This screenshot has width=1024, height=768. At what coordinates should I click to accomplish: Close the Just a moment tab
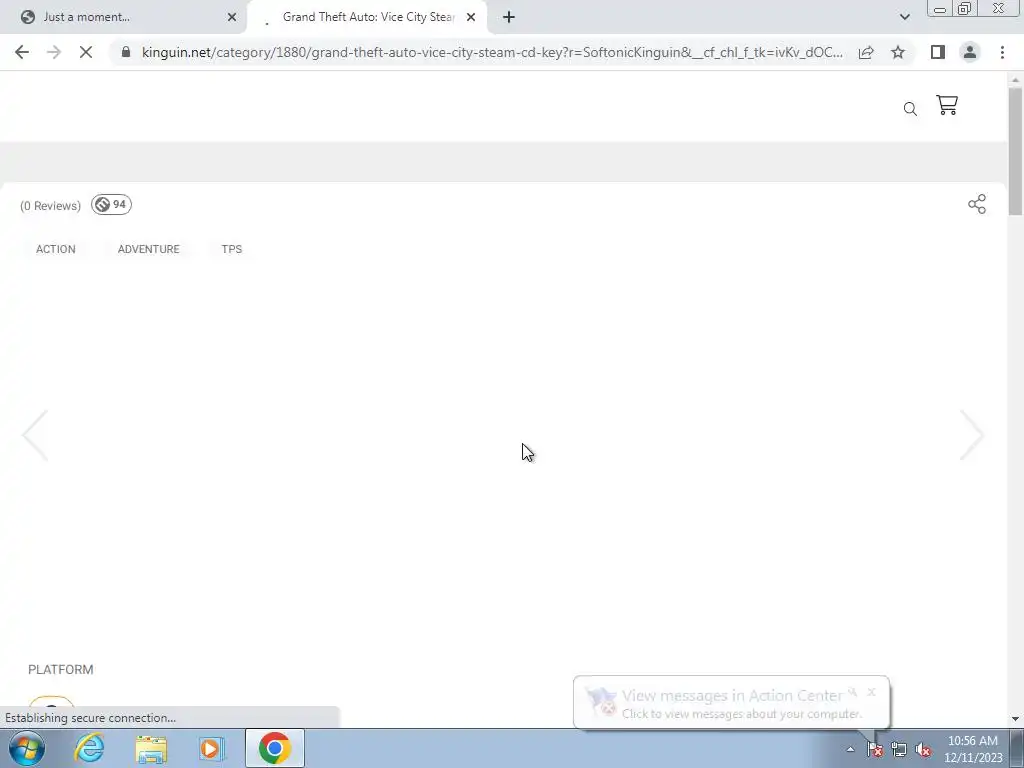[x=232, y=17]
